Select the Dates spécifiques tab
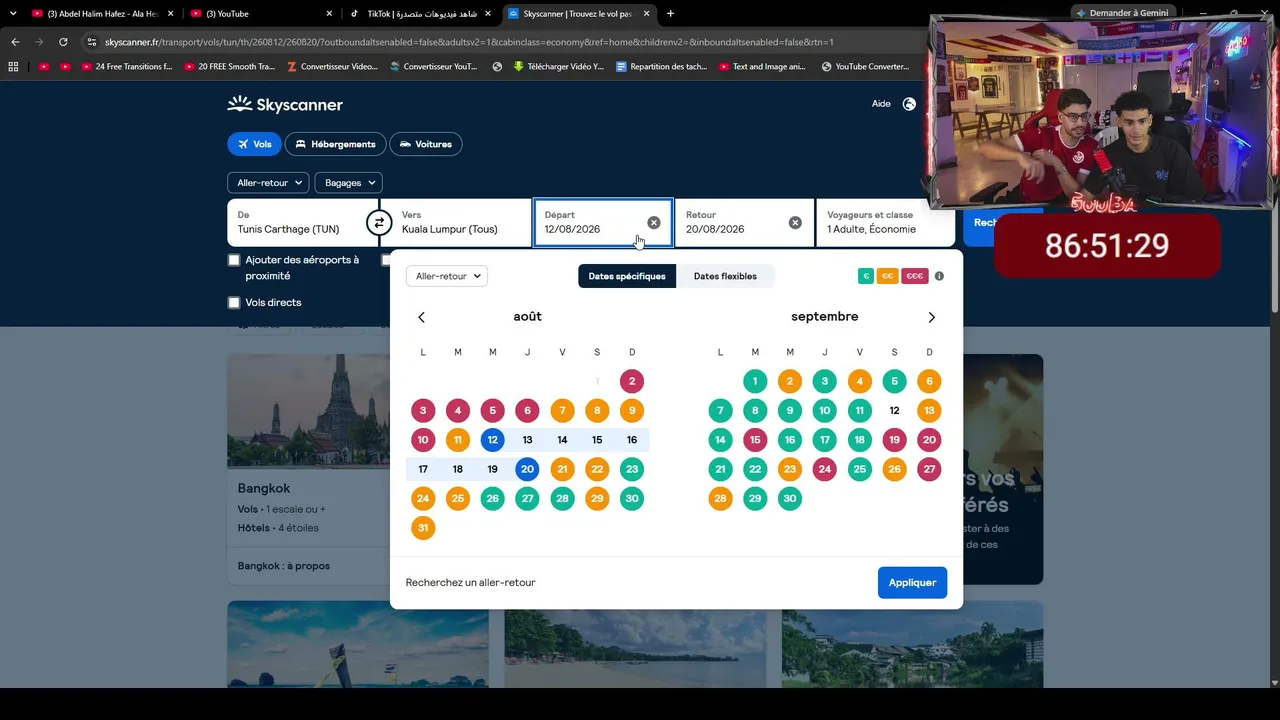Viewport: 1280px width, 720px height. [x=627, y=276]
